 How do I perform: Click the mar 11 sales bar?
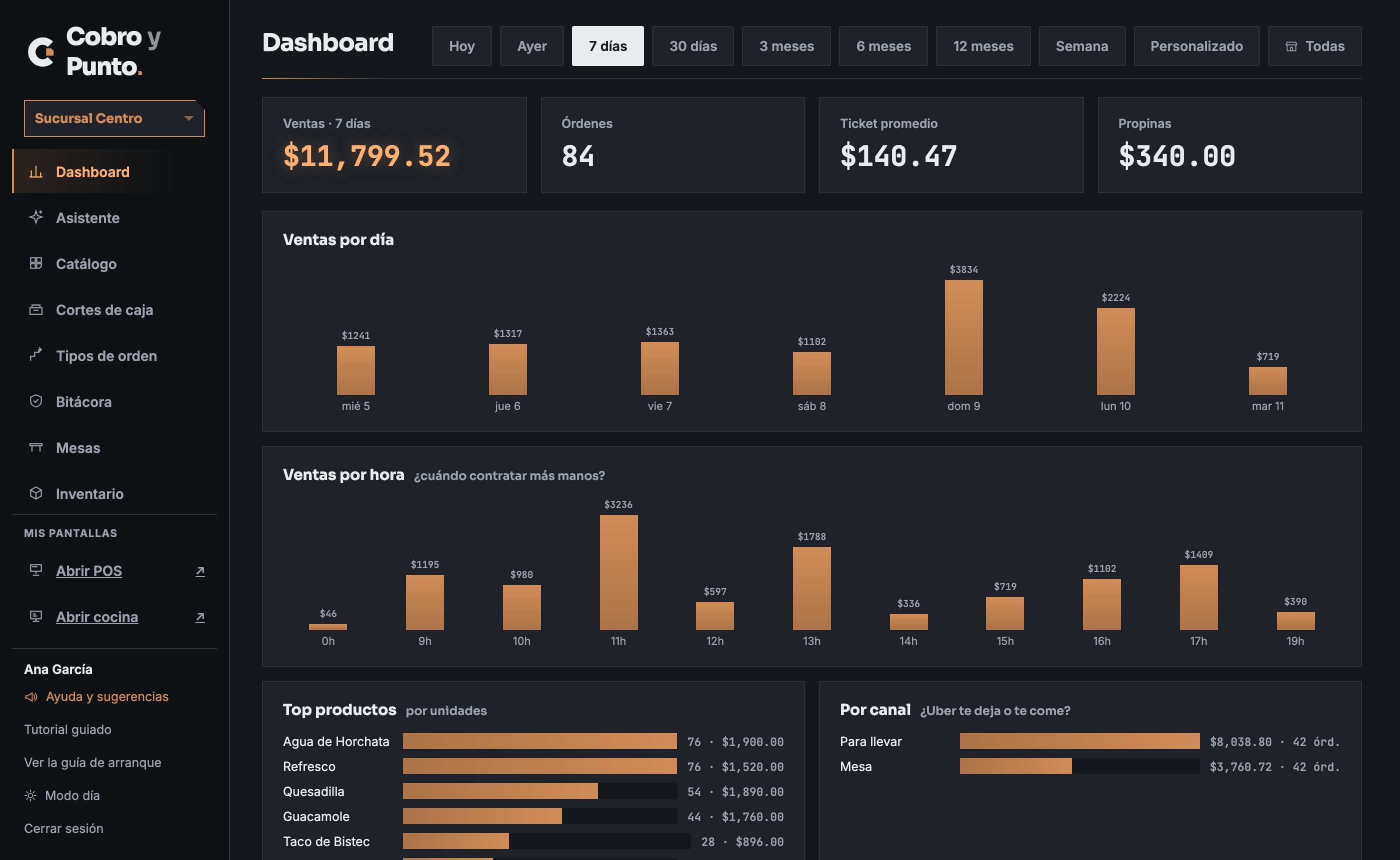pyautogui.click(x=1267, y=381)
